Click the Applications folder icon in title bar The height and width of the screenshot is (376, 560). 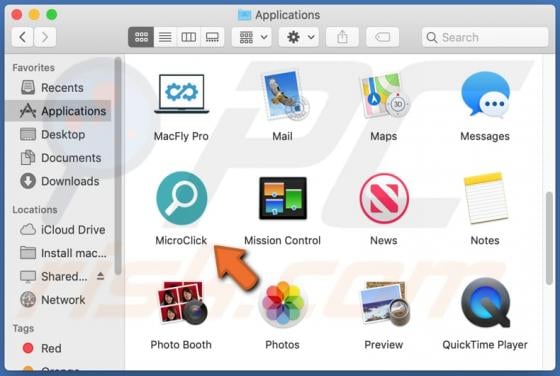tap(244, 15)
